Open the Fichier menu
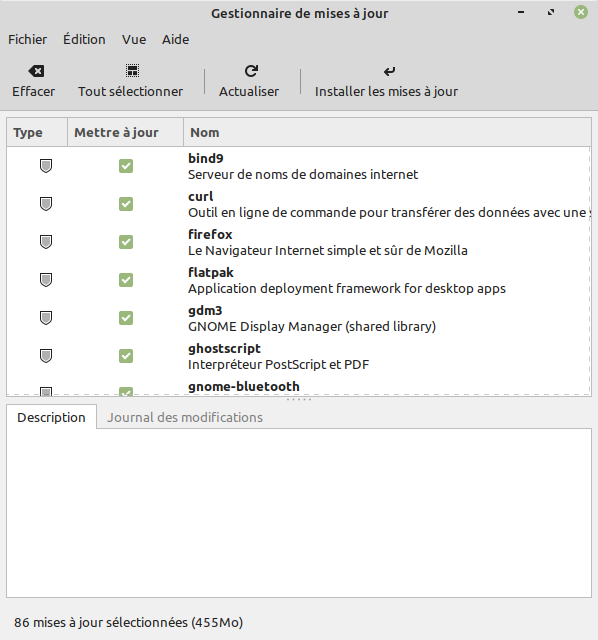Screen dimensions: 598x640 point(27,40)
